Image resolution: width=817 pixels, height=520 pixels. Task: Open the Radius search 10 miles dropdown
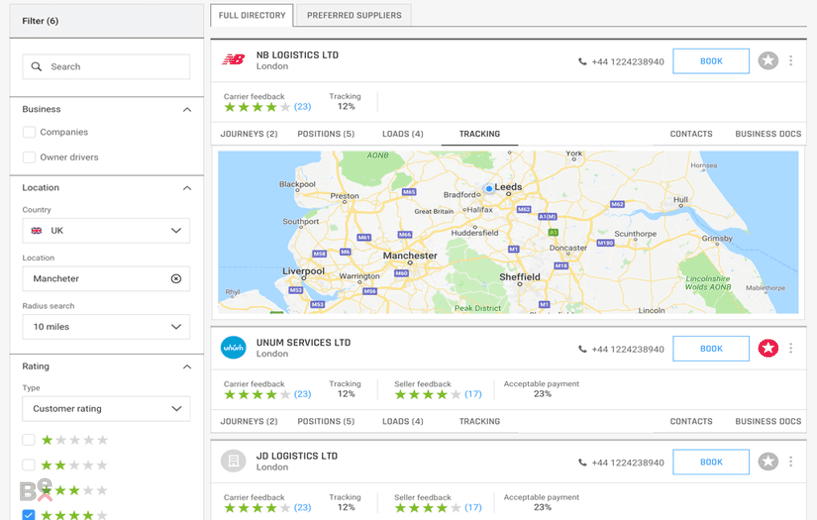click(x=106, y=327)
